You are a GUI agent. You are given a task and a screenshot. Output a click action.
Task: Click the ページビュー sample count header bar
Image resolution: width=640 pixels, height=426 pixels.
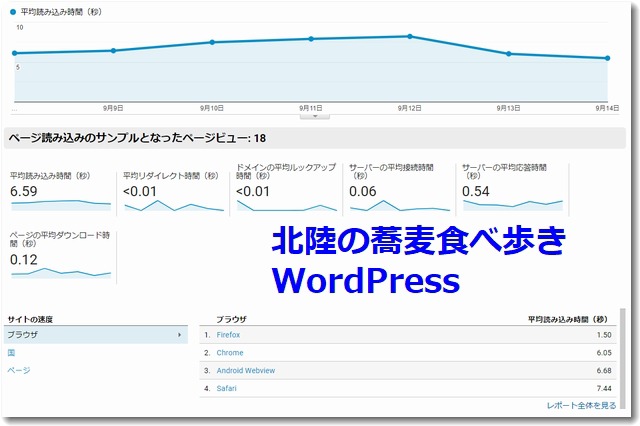point(314,138)
